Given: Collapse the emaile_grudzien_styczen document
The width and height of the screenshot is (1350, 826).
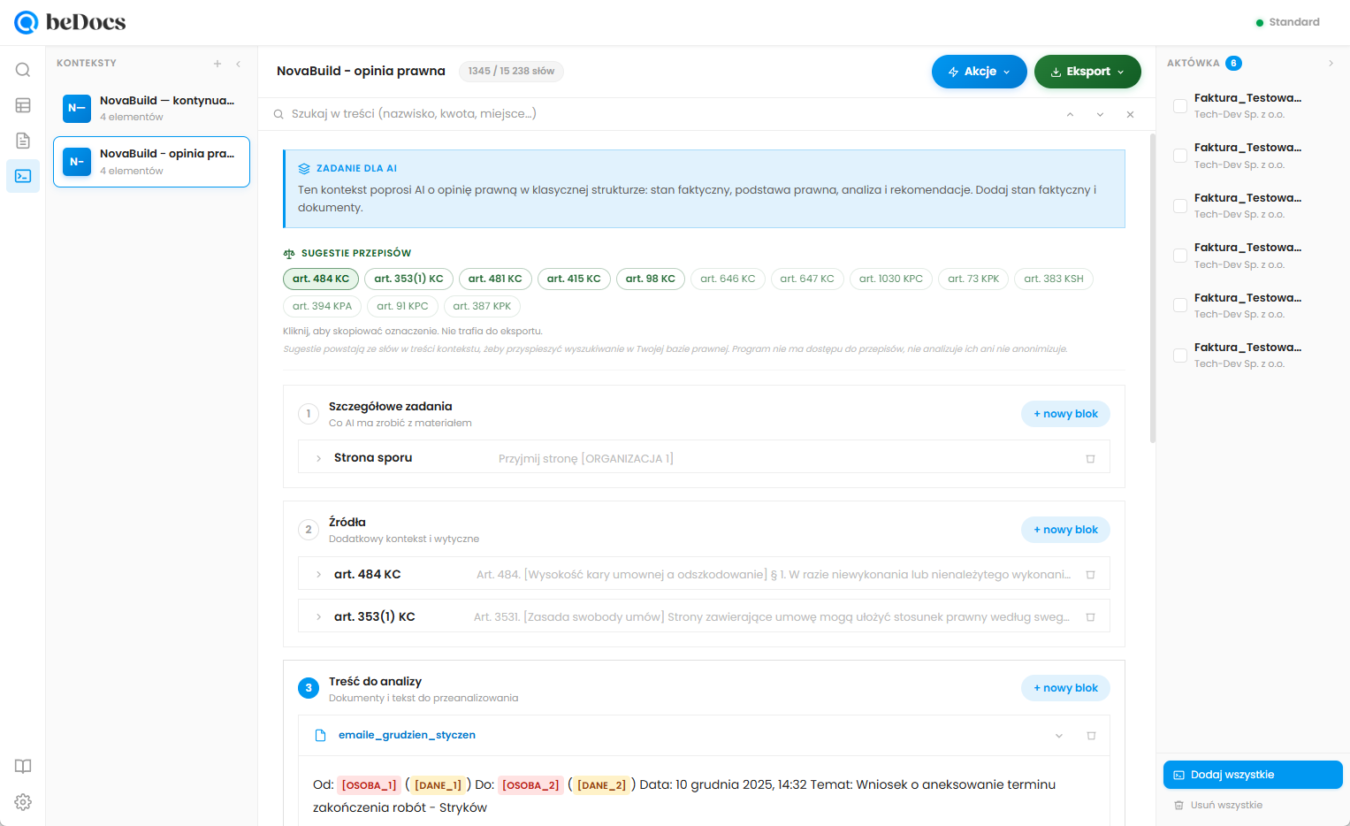Looking at the screenshot, I should (1059, 736).
